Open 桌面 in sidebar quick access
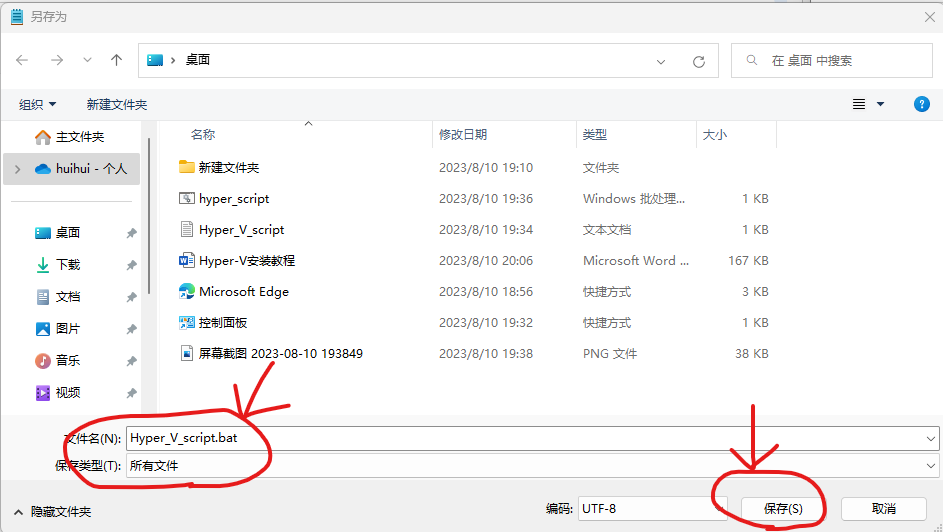 (59, 233)
